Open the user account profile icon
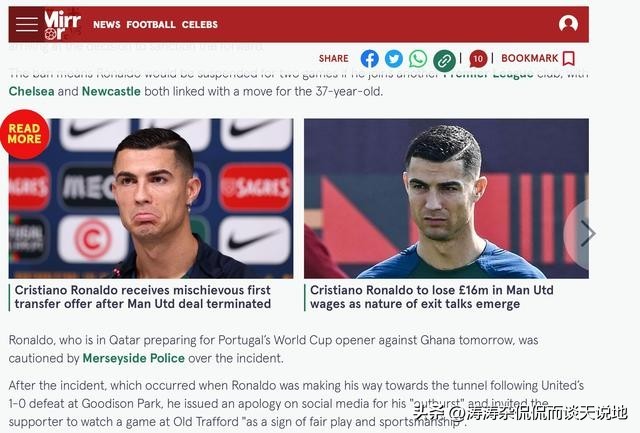Screen dimensions: 640x433 point(568,24)
